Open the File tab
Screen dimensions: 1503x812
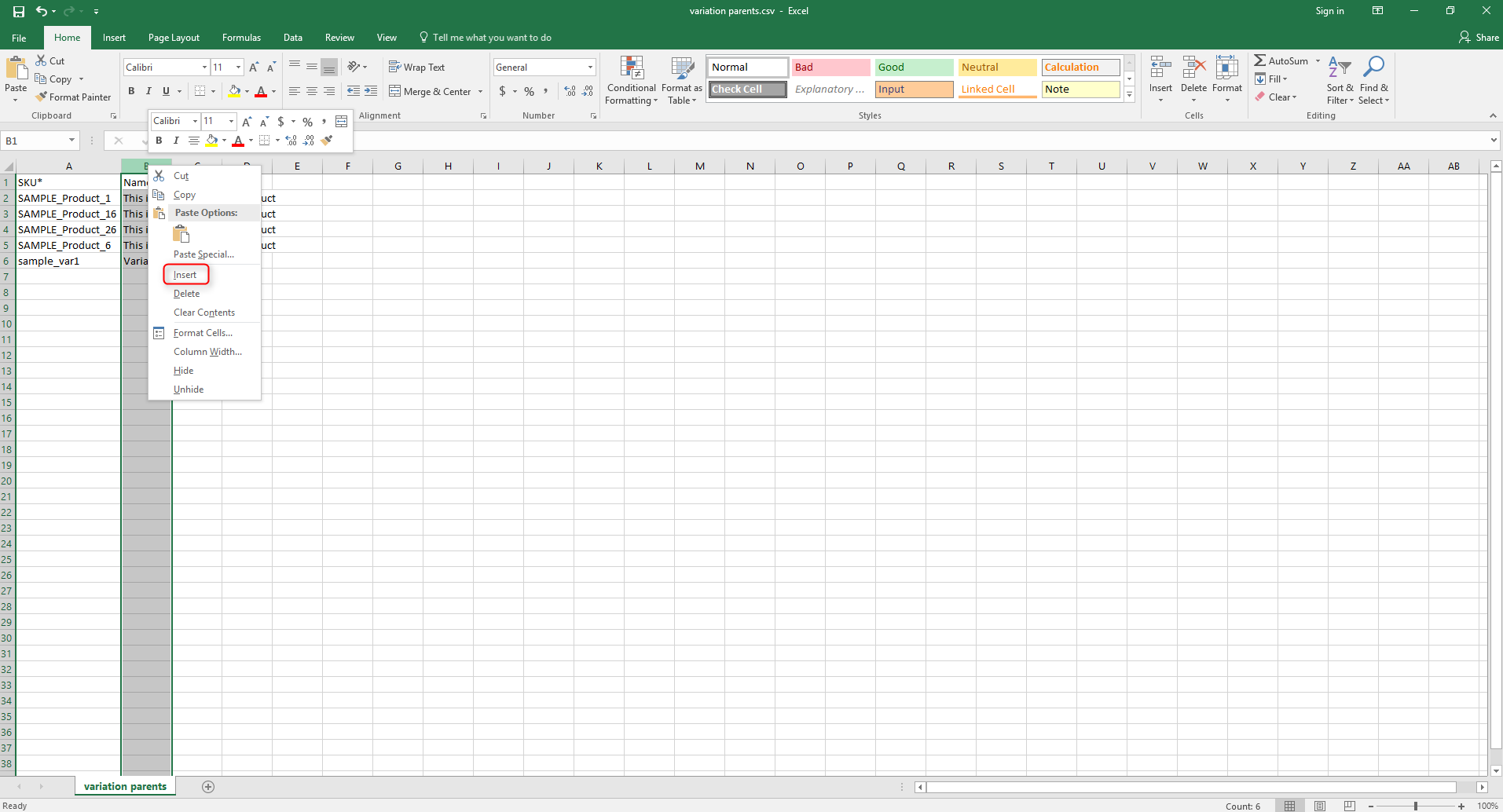pos(19,38)
